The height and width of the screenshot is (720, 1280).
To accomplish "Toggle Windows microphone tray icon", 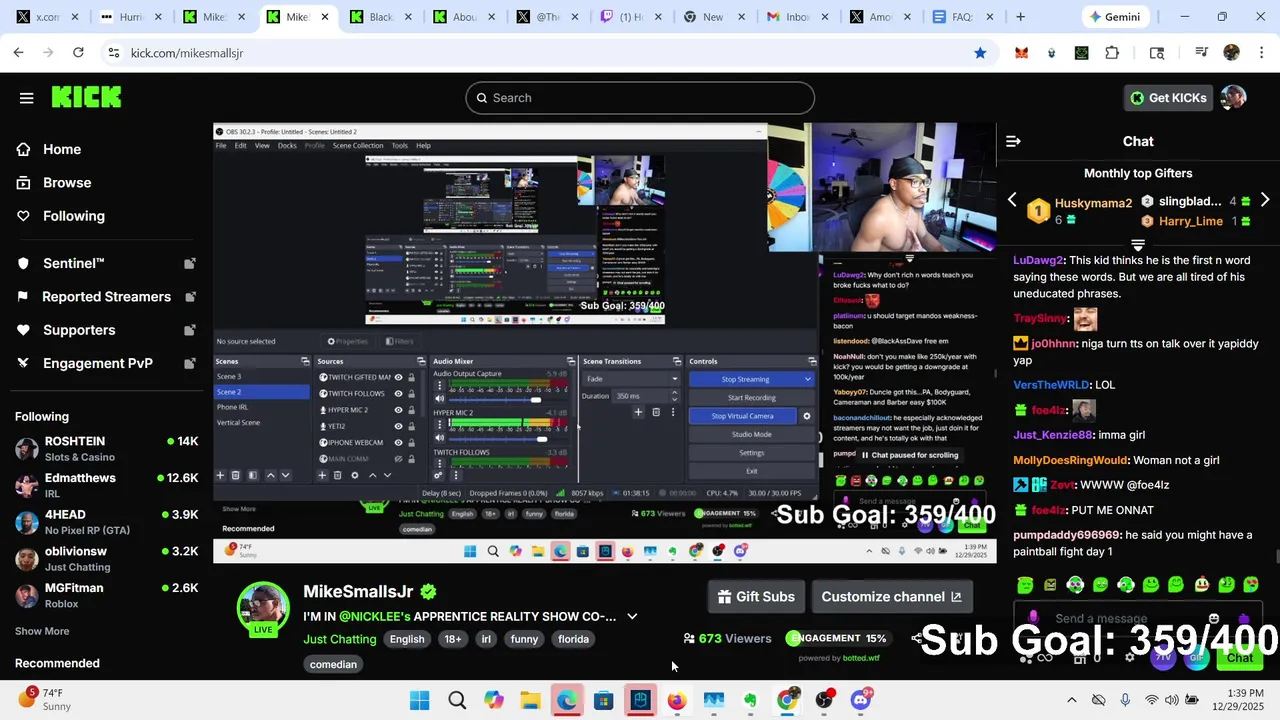I will tap(1125, 700).
